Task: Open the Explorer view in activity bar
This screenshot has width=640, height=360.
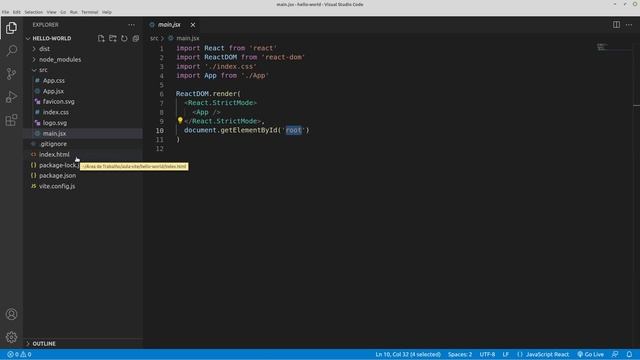Action: (x=11, y=28)
